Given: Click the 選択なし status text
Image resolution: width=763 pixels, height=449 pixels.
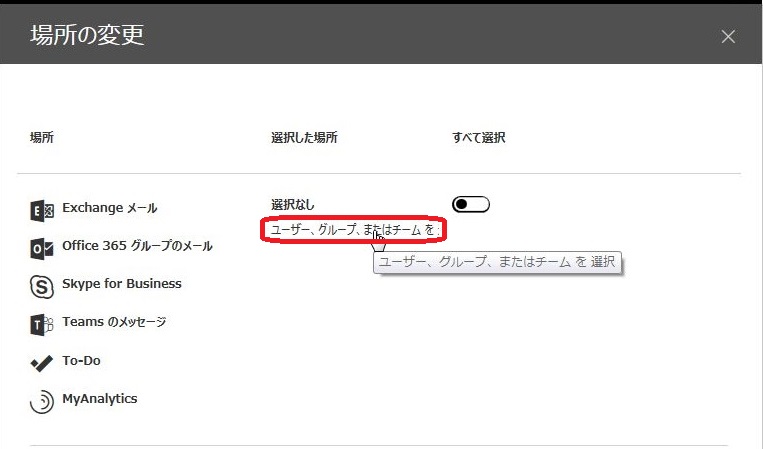Looking at the screenshot, I should pyautogui.click(x=293, y=204).
